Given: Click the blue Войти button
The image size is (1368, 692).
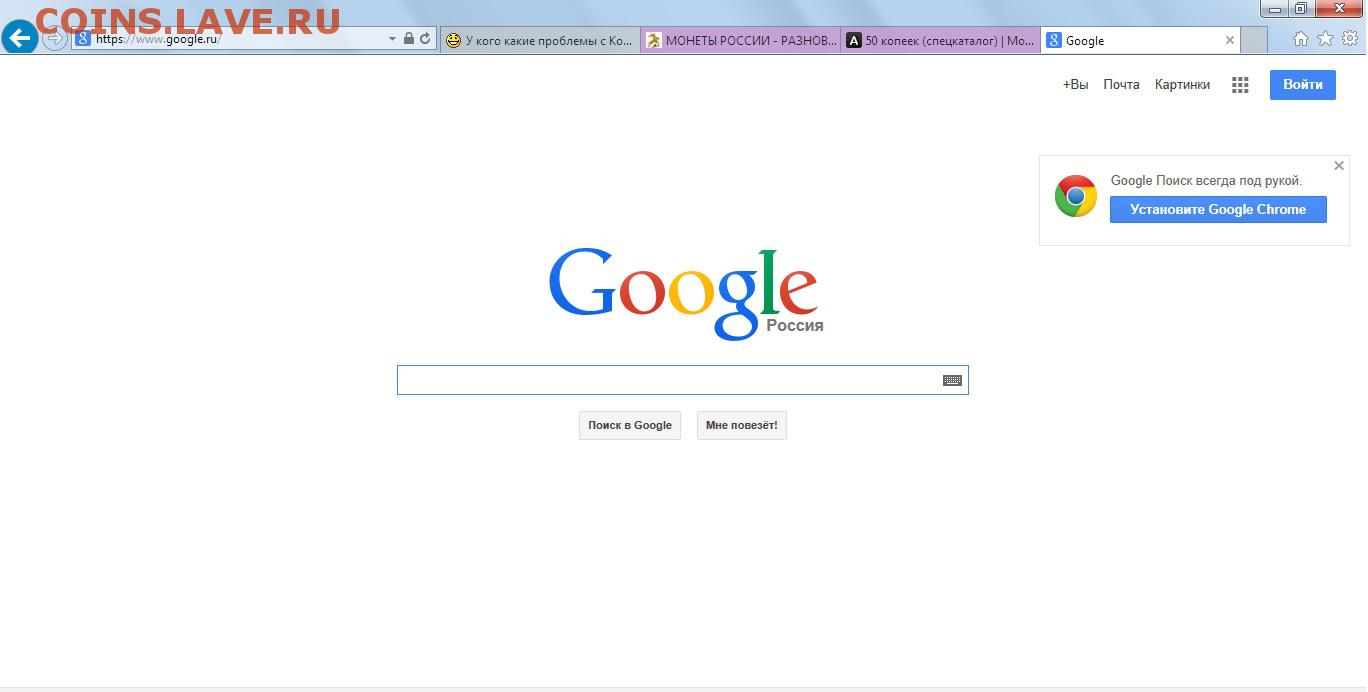Looking at the screenshot, I should click(x=1303, y=85).
